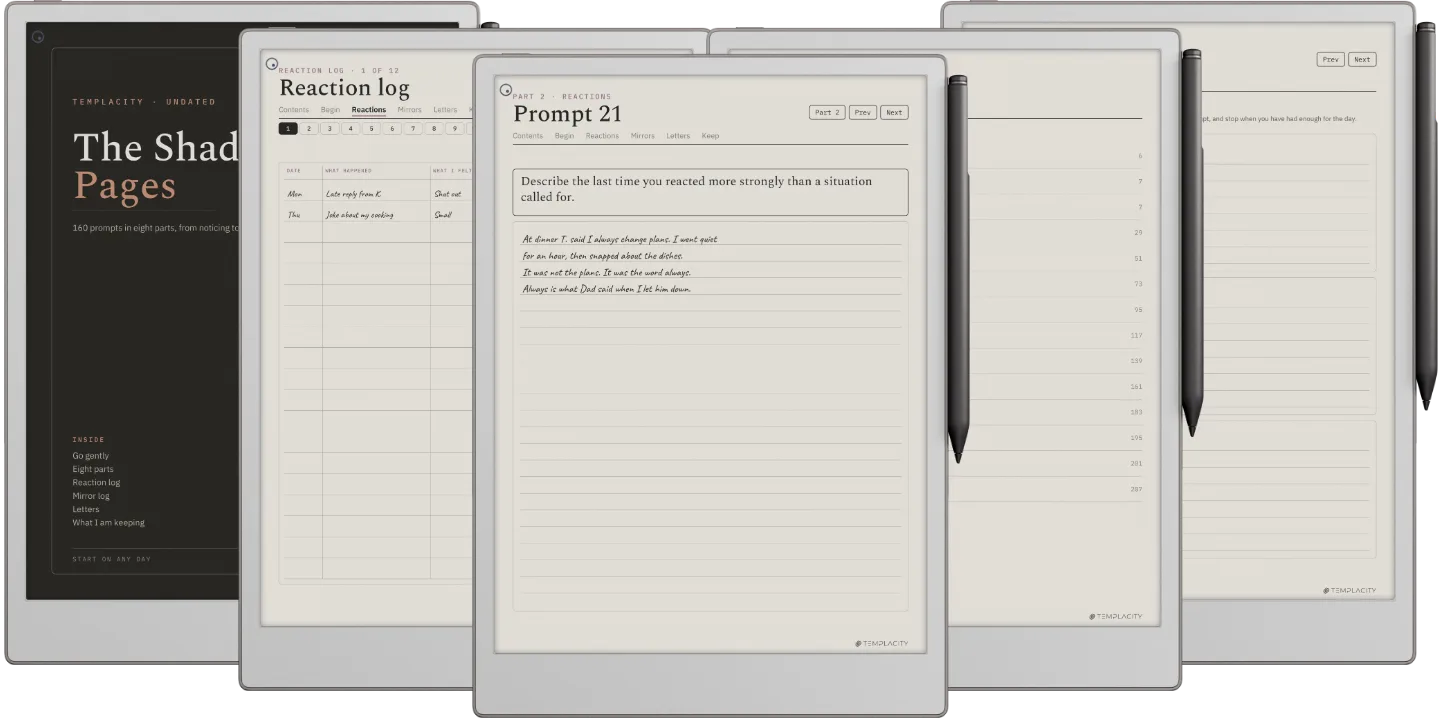The width and height of the screenshot is (1440, 718).
Task: Click the handwritten line 'At dinner T. said'
Action: (x=620, y=240)
